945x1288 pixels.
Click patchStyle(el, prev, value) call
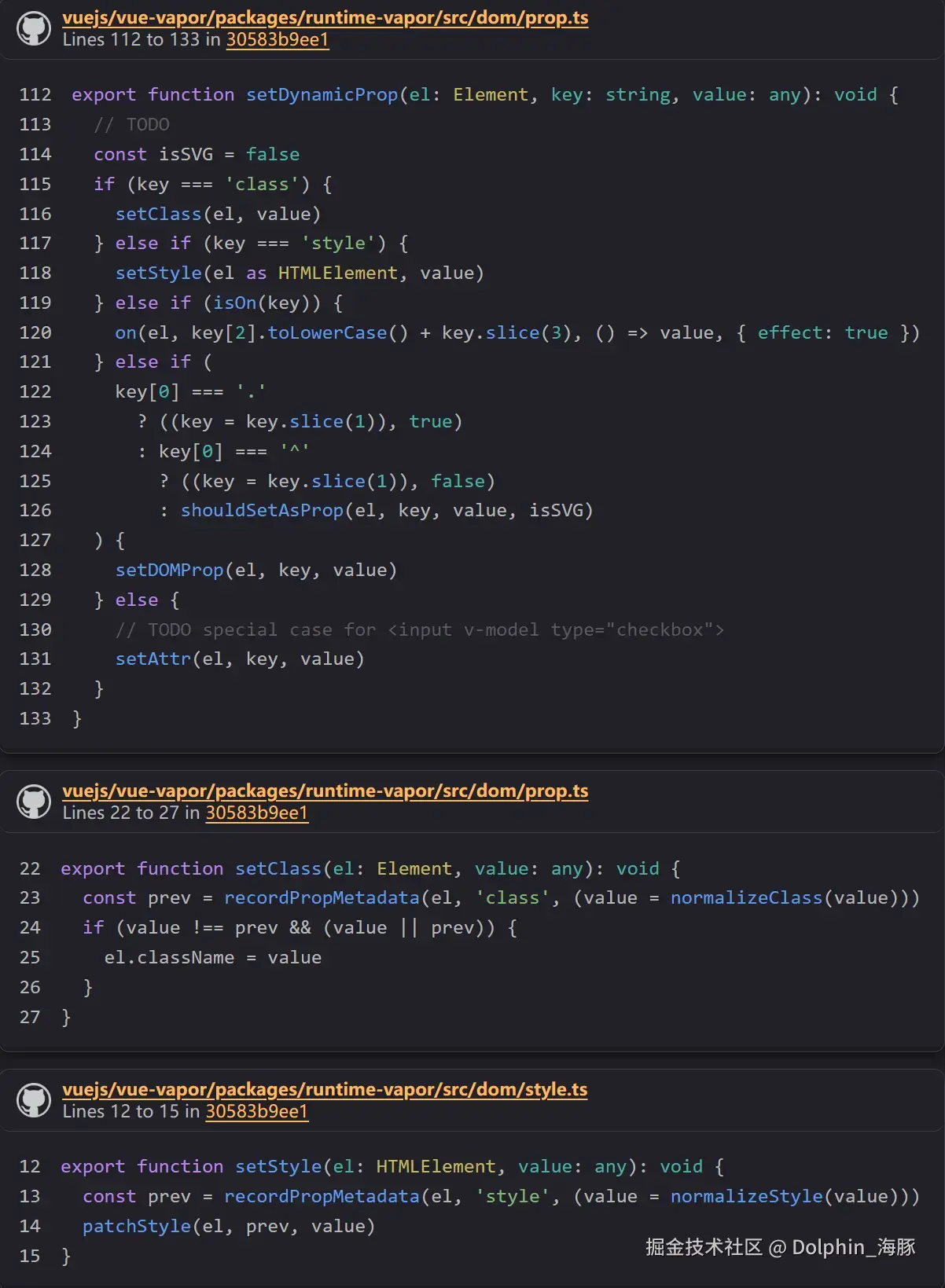229,1227
